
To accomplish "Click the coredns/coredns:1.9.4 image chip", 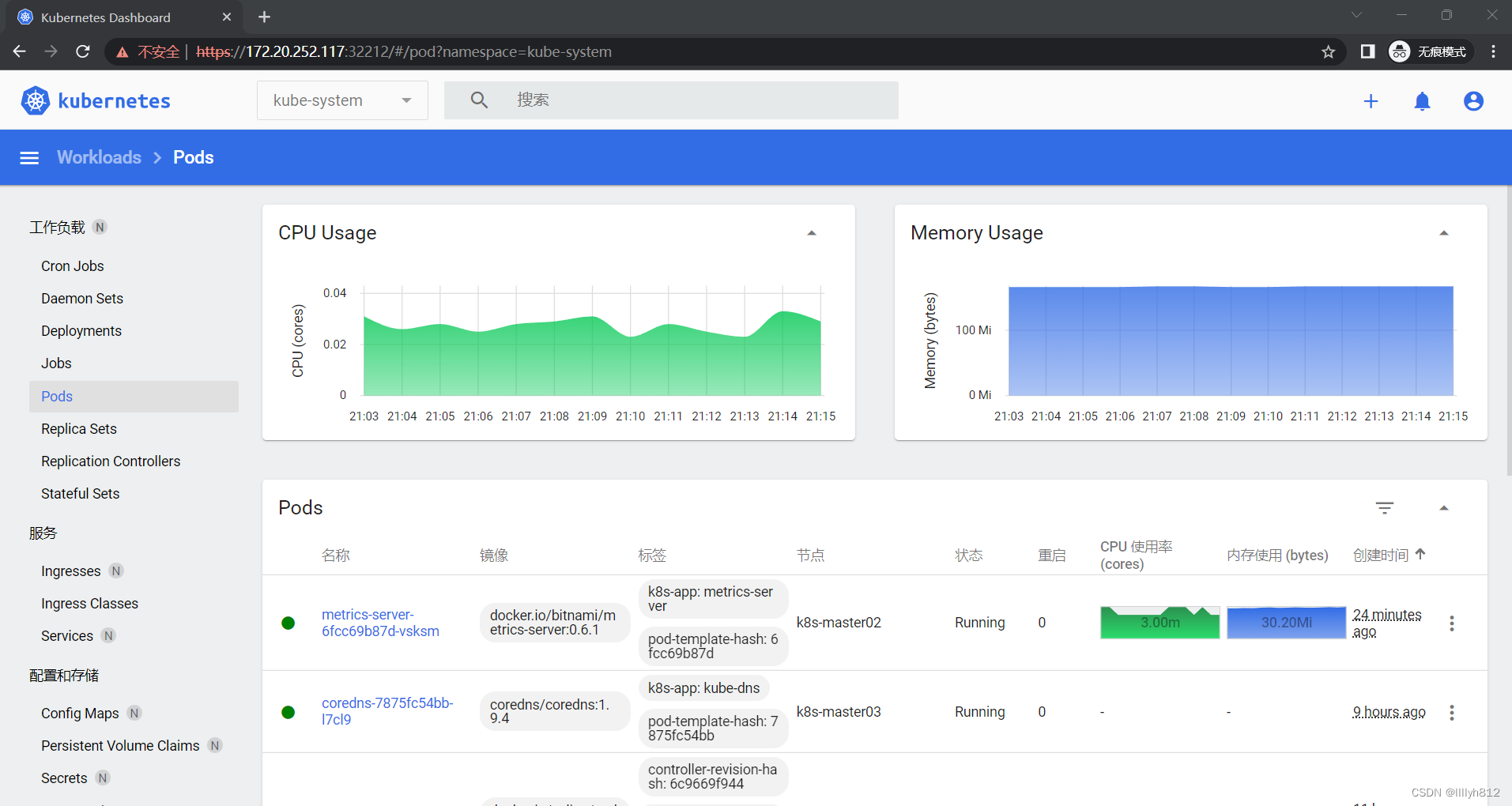I will pyautogui.click(x=554, y=711).
